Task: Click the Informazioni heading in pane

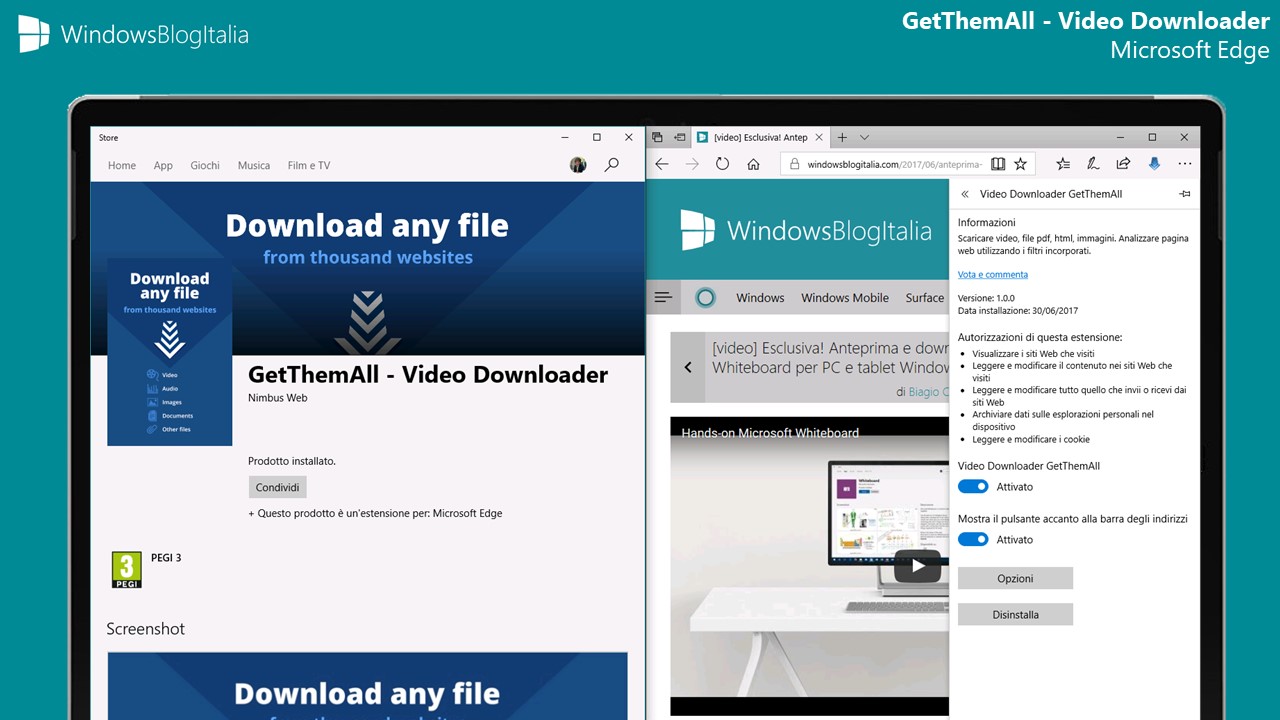Action: tap(986, 222)
